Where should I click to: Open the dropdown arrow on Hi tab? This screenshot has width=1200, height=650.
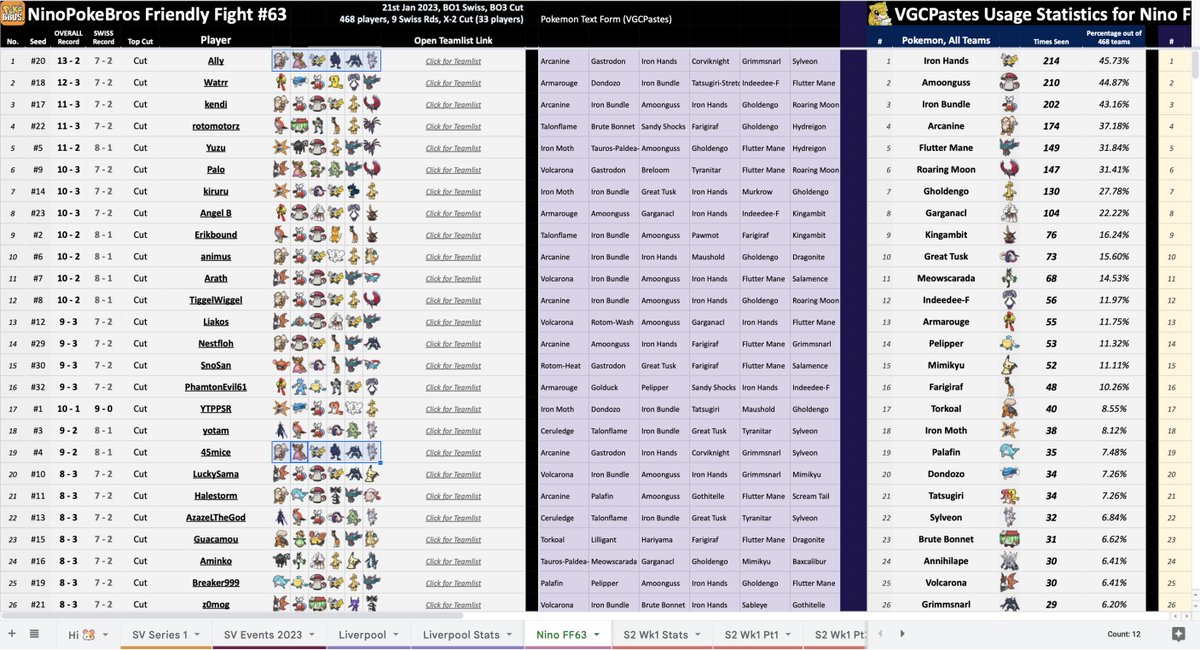pos(103,635)
